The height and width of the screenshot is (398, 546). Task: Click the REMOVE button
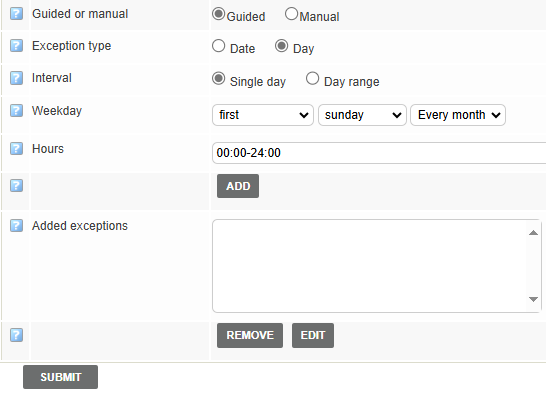(250, 335)
